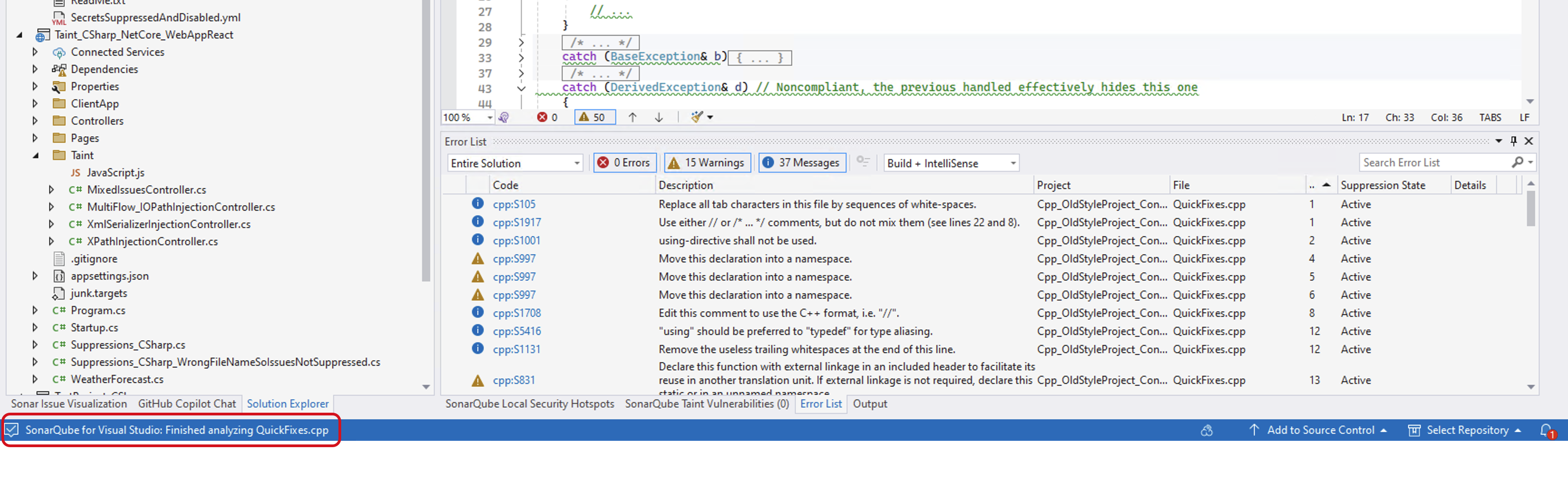
Task: Toggle the 0 Errors filter
Action: click(x=624, y=162)
